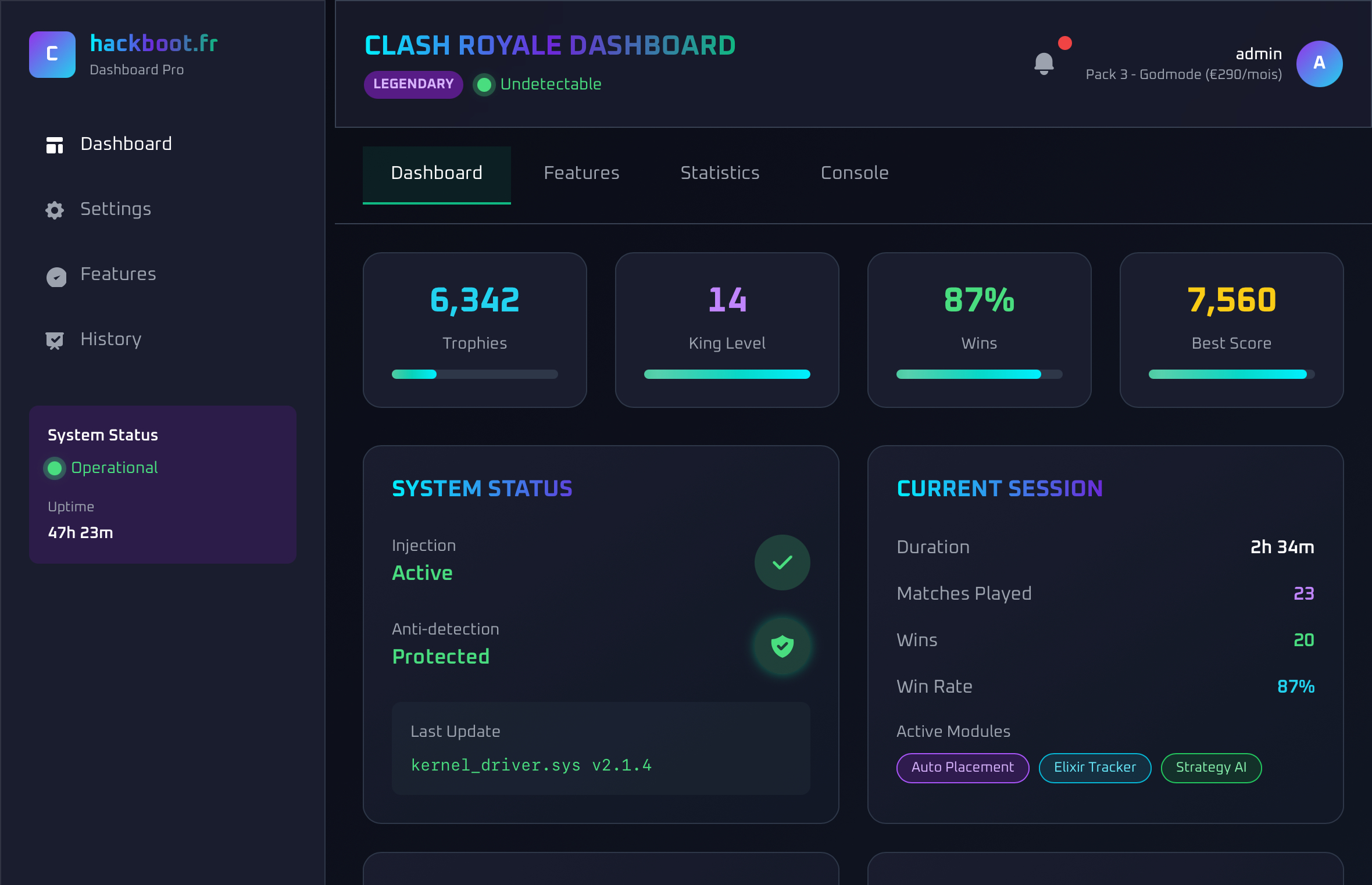Viewport: 1372px width, 885px height.
Task: Select Dashboard in the sidebar
Action: [x=163, y=144]
